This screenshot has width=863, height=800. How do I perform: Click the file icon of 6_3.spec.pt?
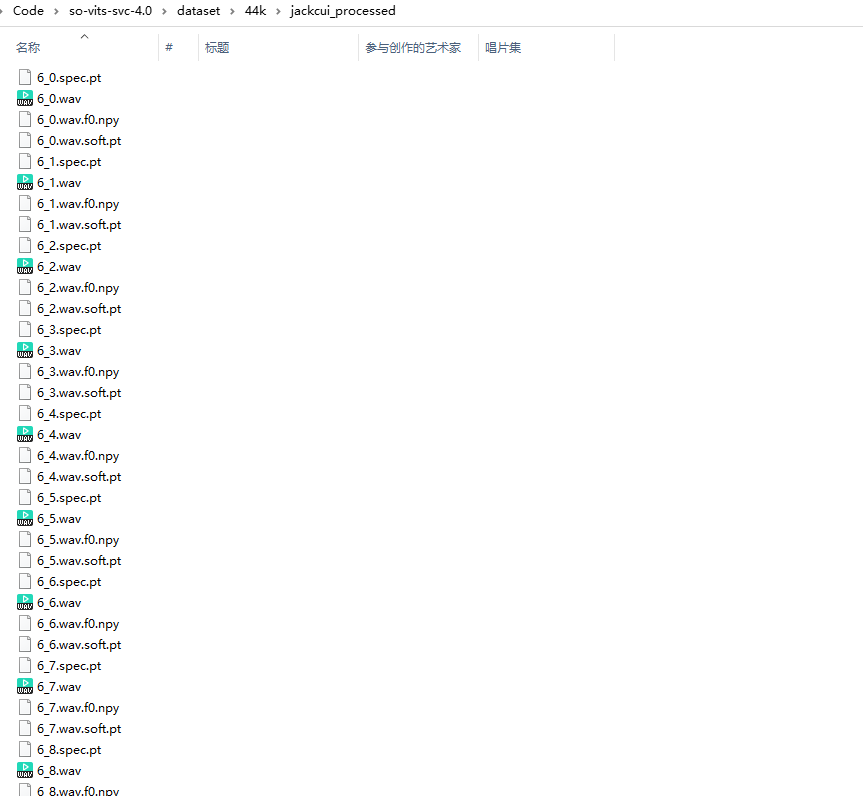tap(25, 330)
